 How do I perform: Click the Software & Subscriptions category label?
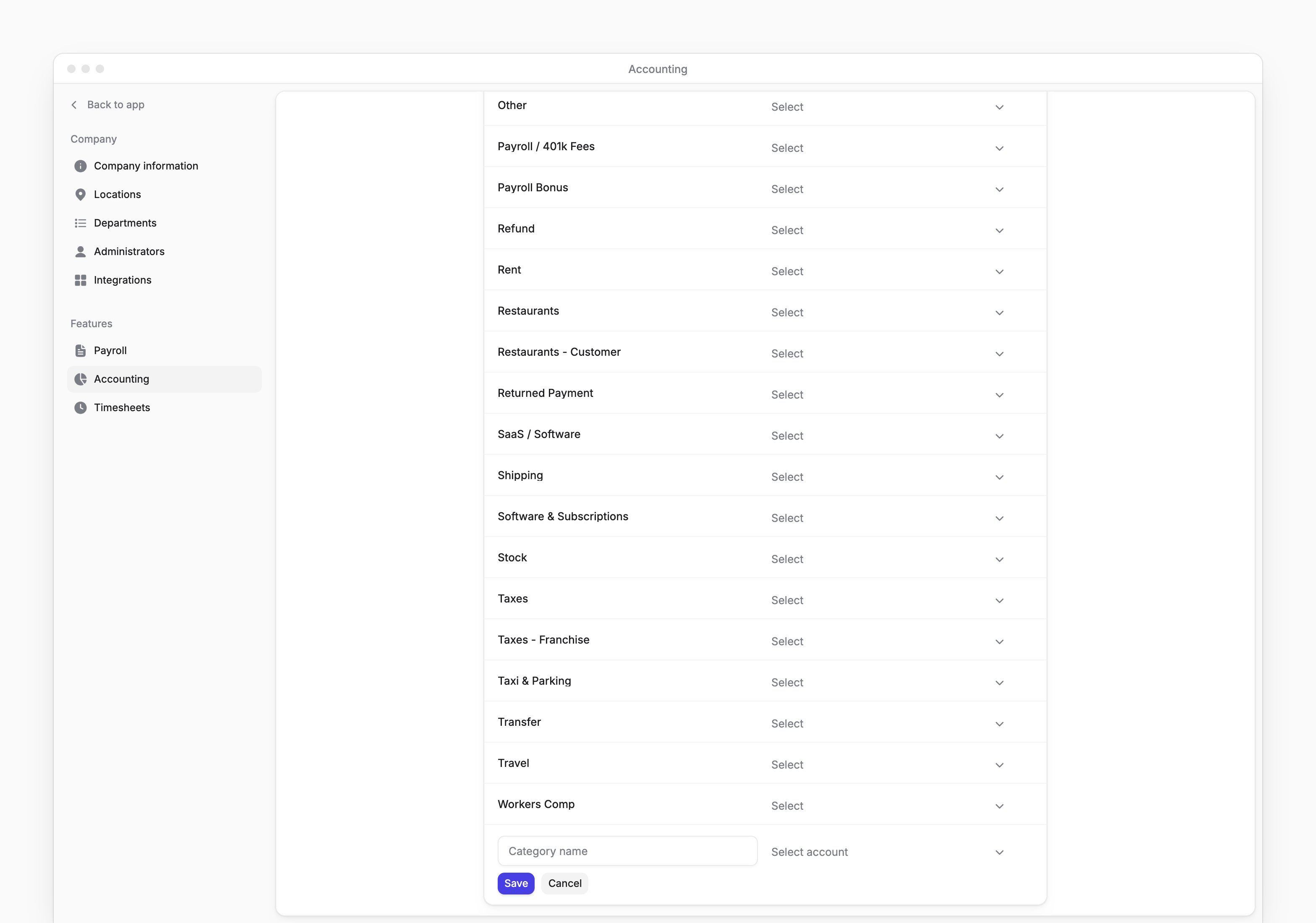click(x=563, y=517)
